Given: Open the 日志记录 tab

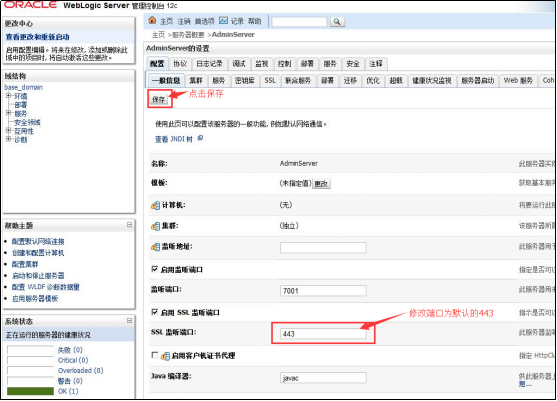Looking at the screenshot, I should (x=209, y=64).
